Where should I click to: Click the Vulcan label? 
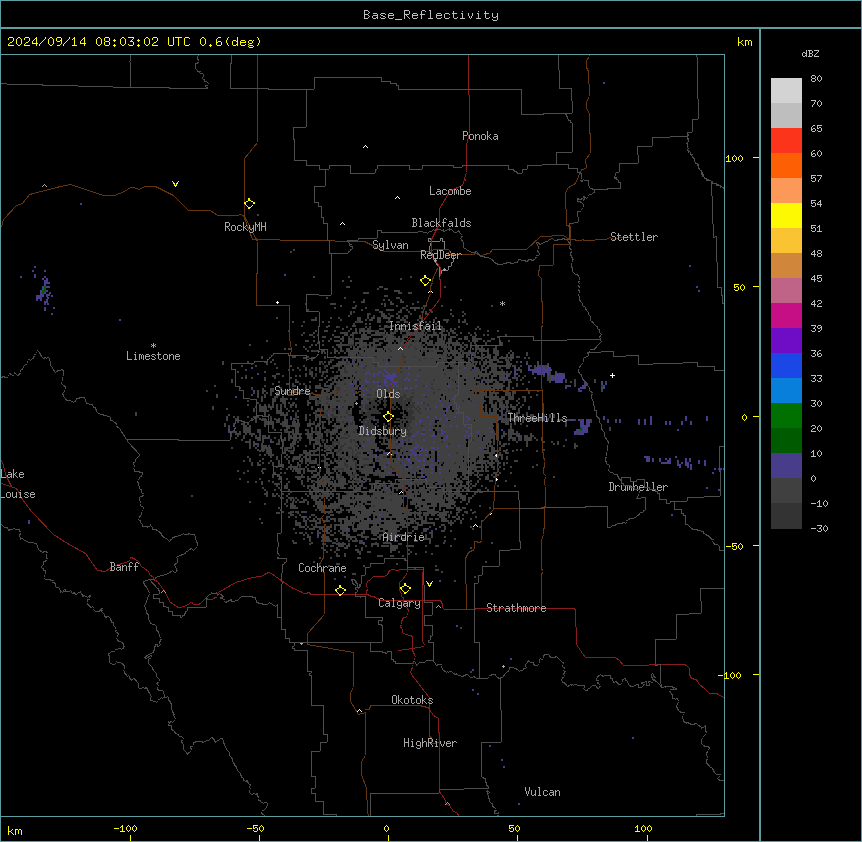pos(542,792)
